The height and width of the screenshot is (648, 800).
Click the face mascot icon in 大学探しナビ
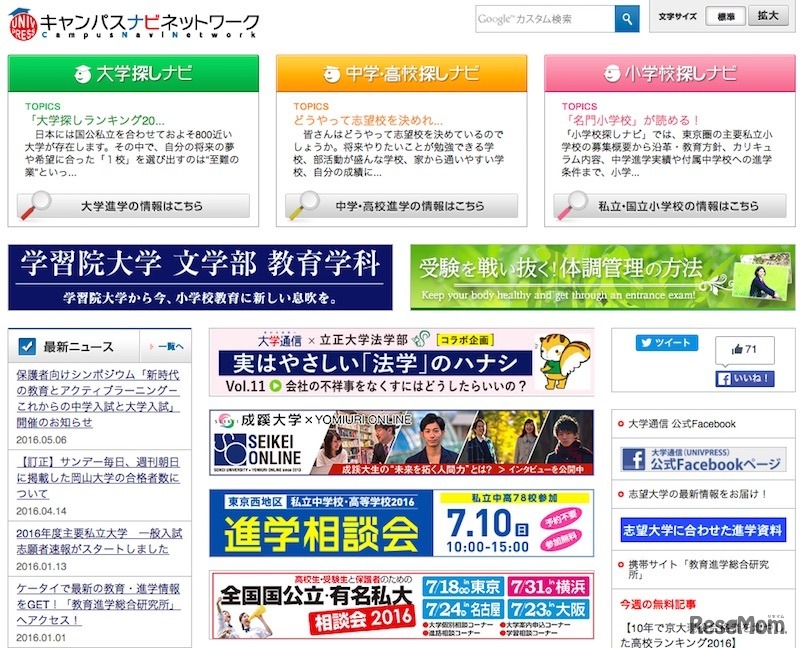click(x=82, y=74)
